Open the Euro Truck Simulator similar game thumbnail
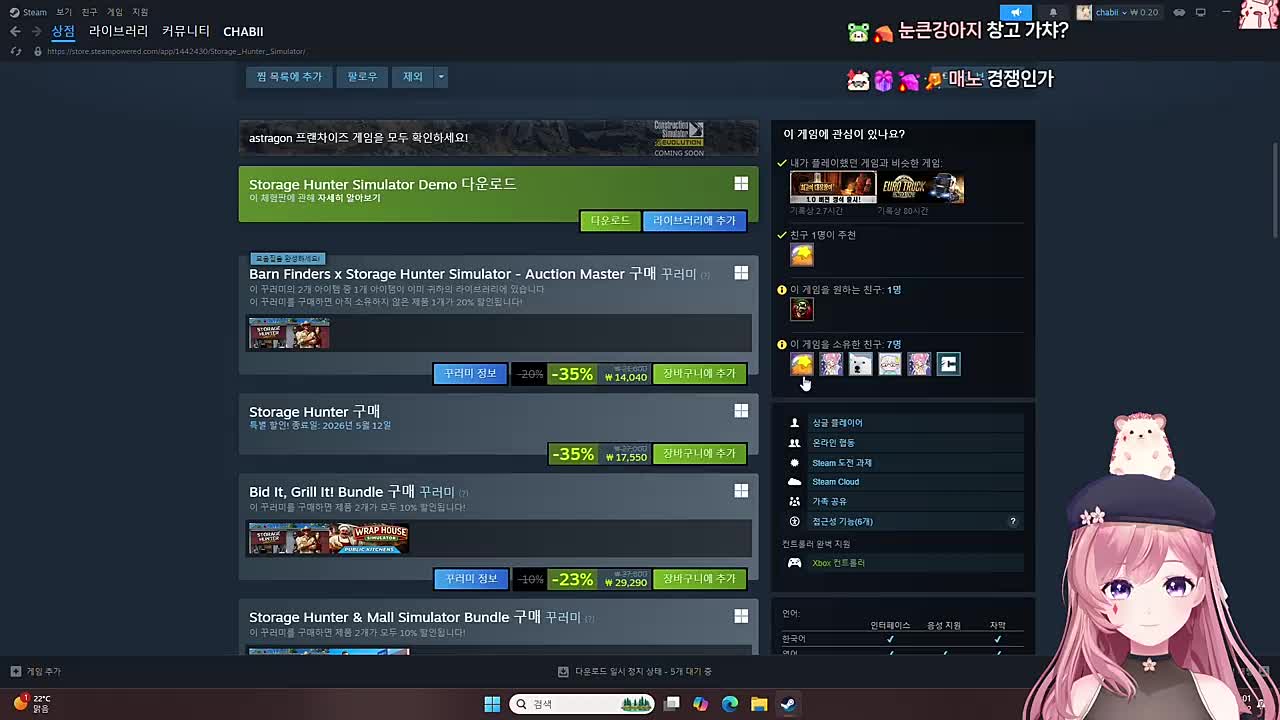Image resolution: width=1280 pixels, height=720 pixels. tap(921, 188)
